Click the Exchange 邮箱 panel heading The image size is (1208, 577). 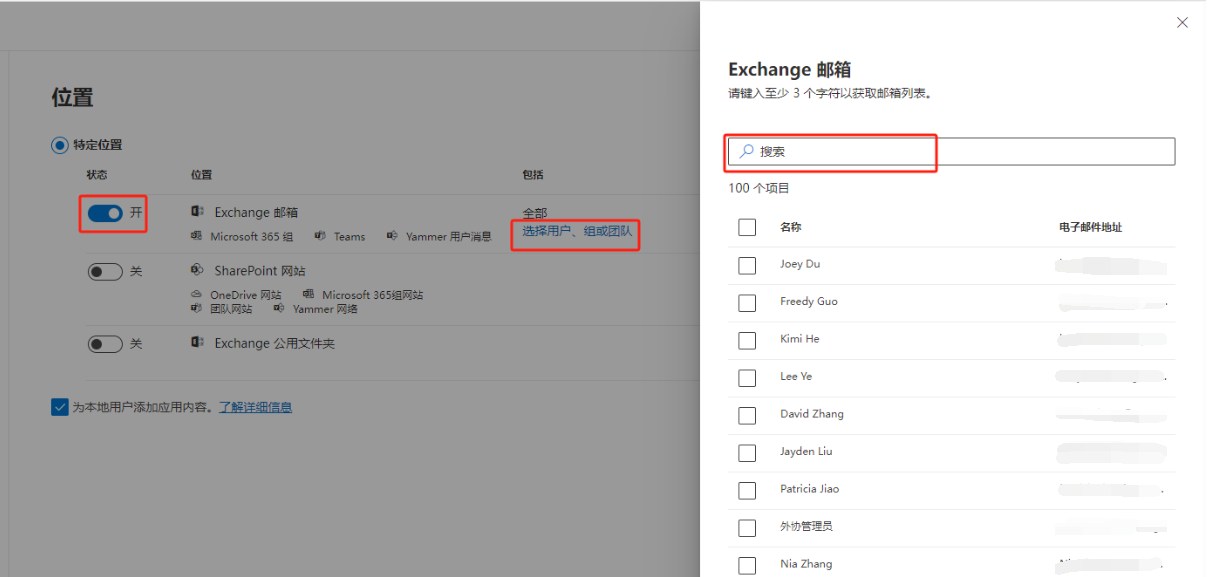[790, 70]
